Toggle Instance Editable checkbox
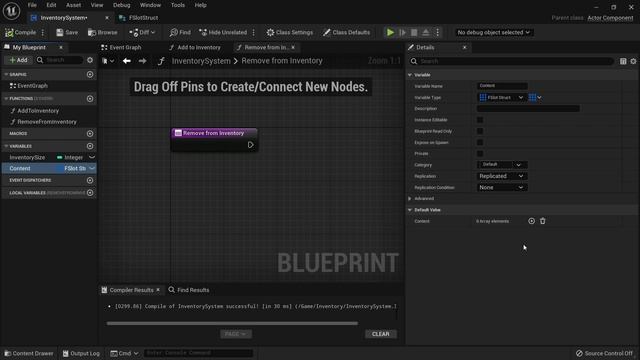640x360 pixels. [x=480, y=120]
